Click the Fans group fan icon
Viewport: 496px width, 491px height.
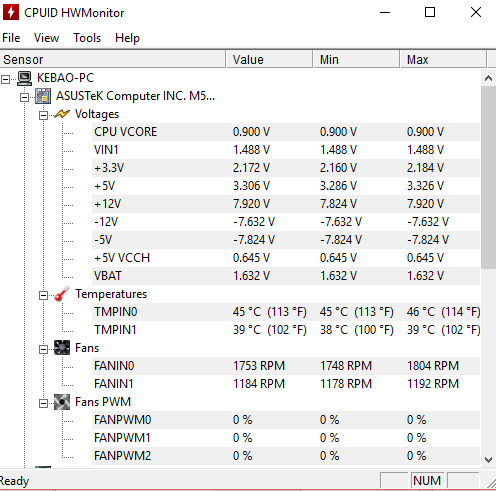tap(62, 348)
